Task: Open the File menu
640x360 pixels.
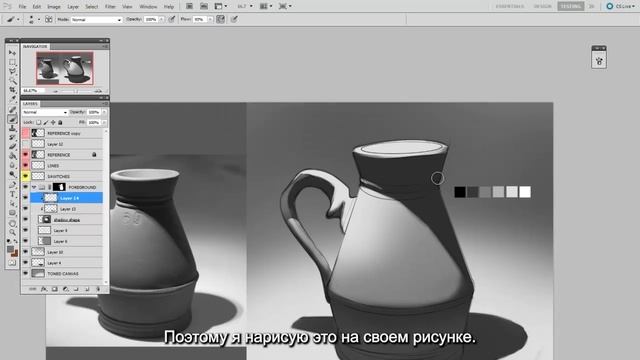Action: 22,7
